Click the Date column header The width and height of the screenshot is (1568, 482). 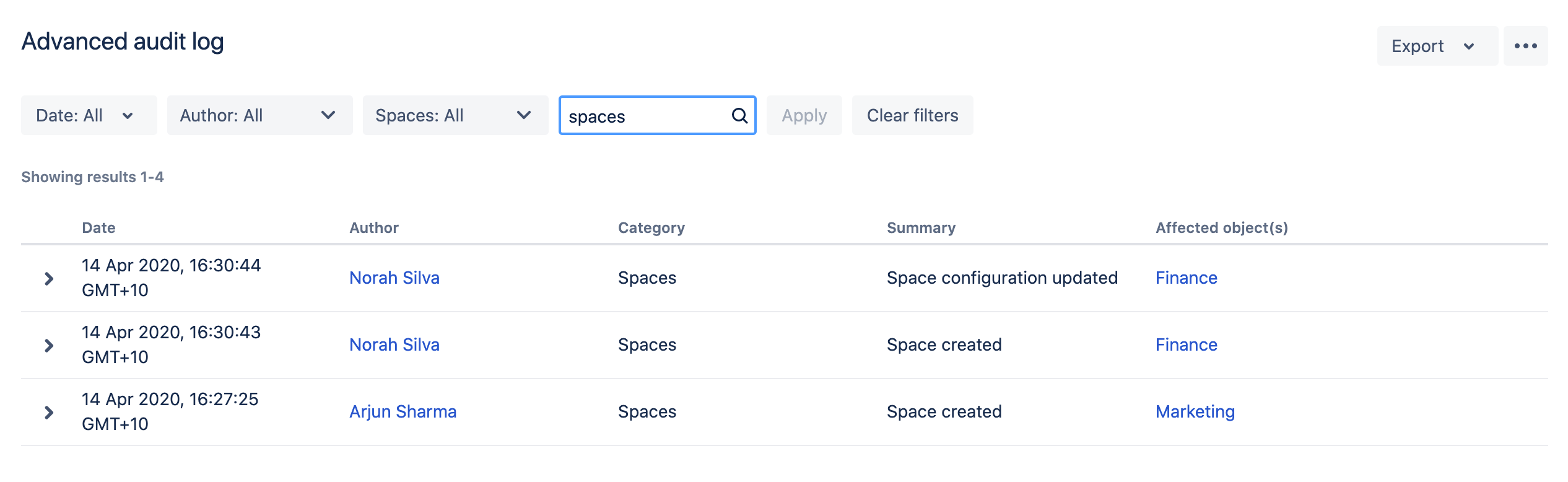pyautogui.click(x=98, y=227)
